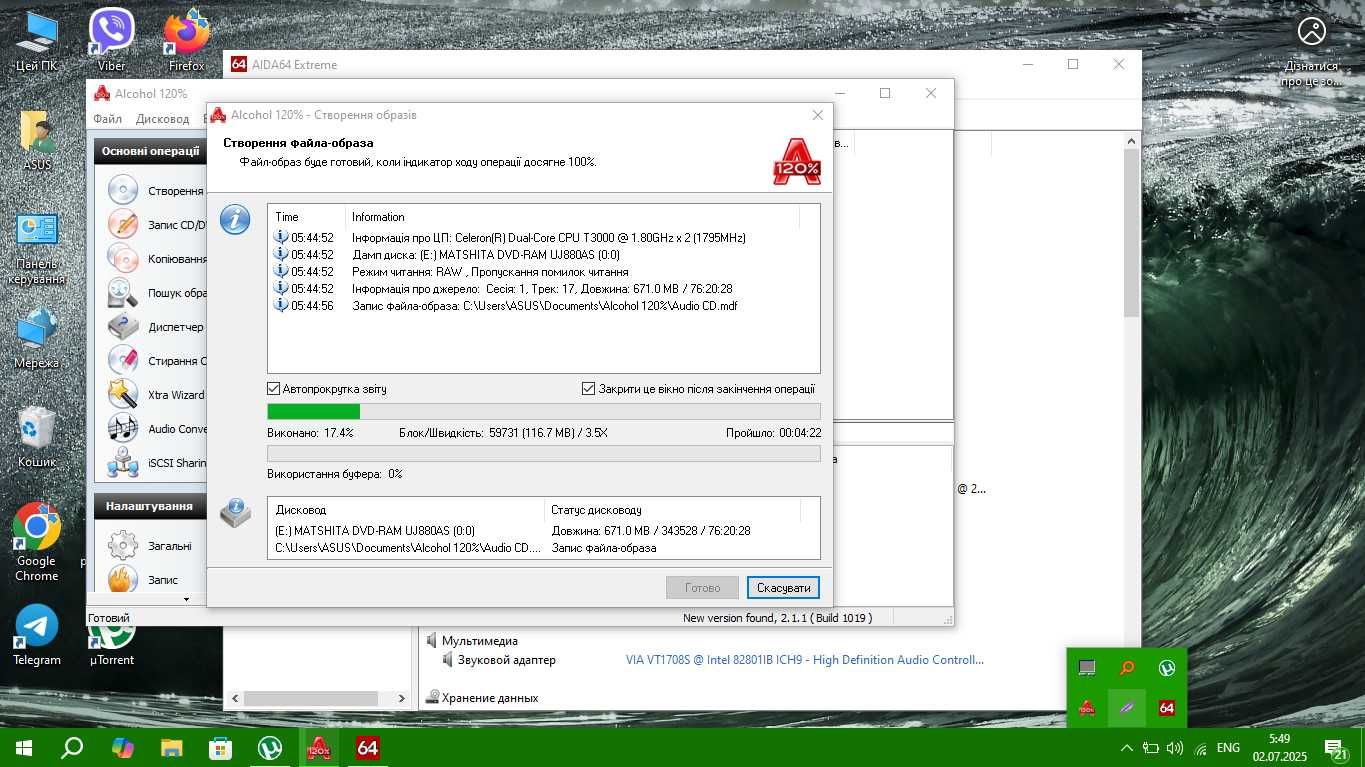Click the buffer usage progress bar
This screenshot has height=767, width=1365.
pyautogui.click(x=544, y=454)
